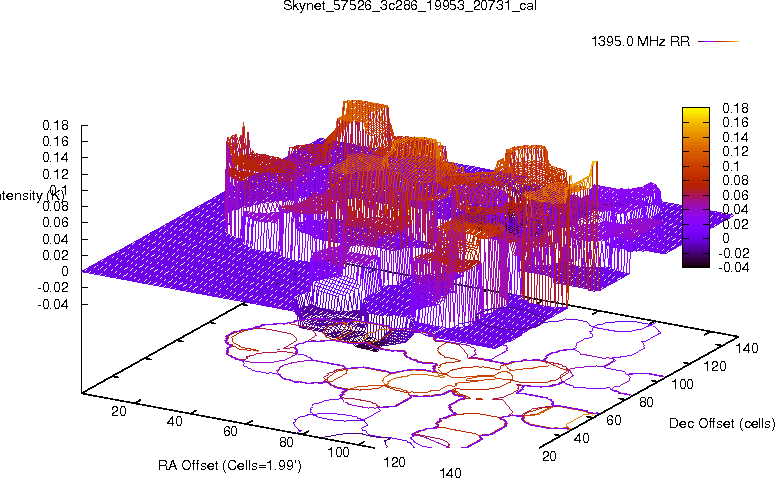This screenshot has width=775, height=478.
Task: Click the plot title Skynet_57526_3c286_19953_20731_cal
Action: click(410, 5)
